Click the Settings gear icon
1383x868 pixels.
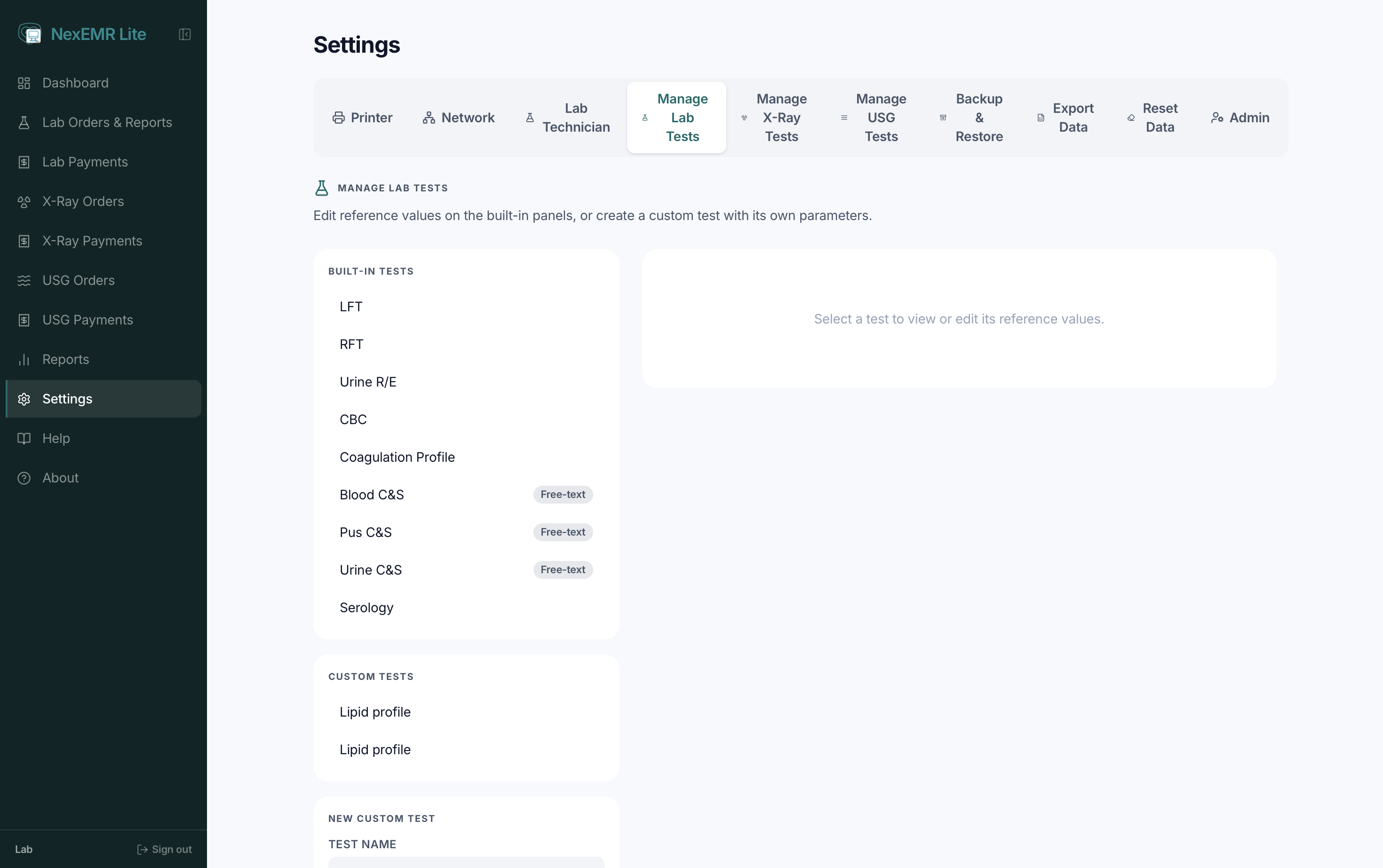(24, 399)
